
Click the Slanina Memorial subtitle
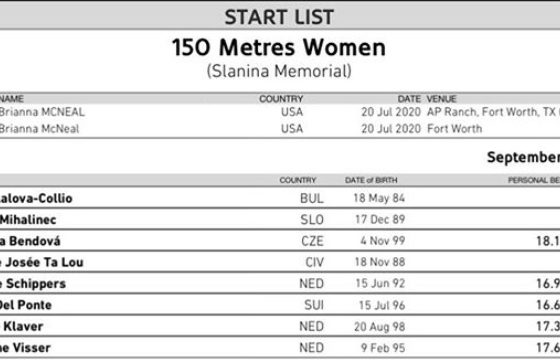[279, 71]
